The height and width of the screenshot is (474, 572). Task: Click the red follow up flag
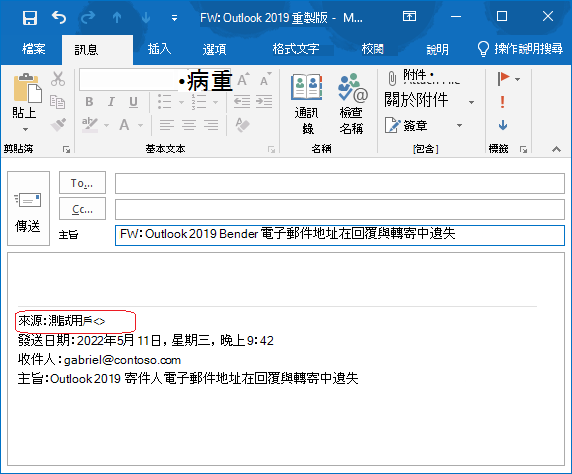tap(504, 78)
